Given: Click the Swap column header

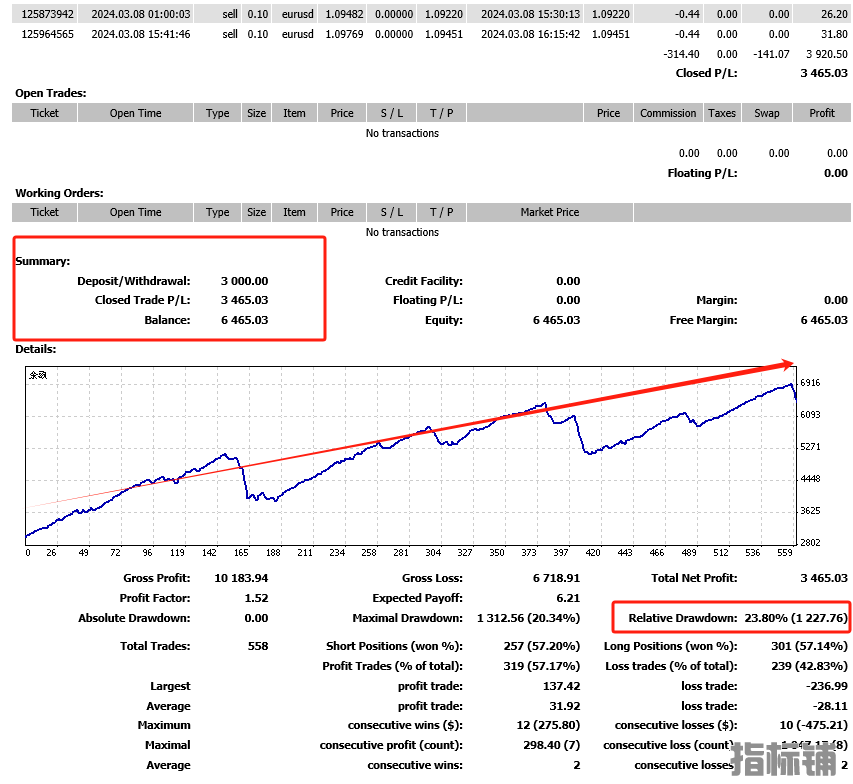Looking at the screenshot, I should click(x=767, y=113).
